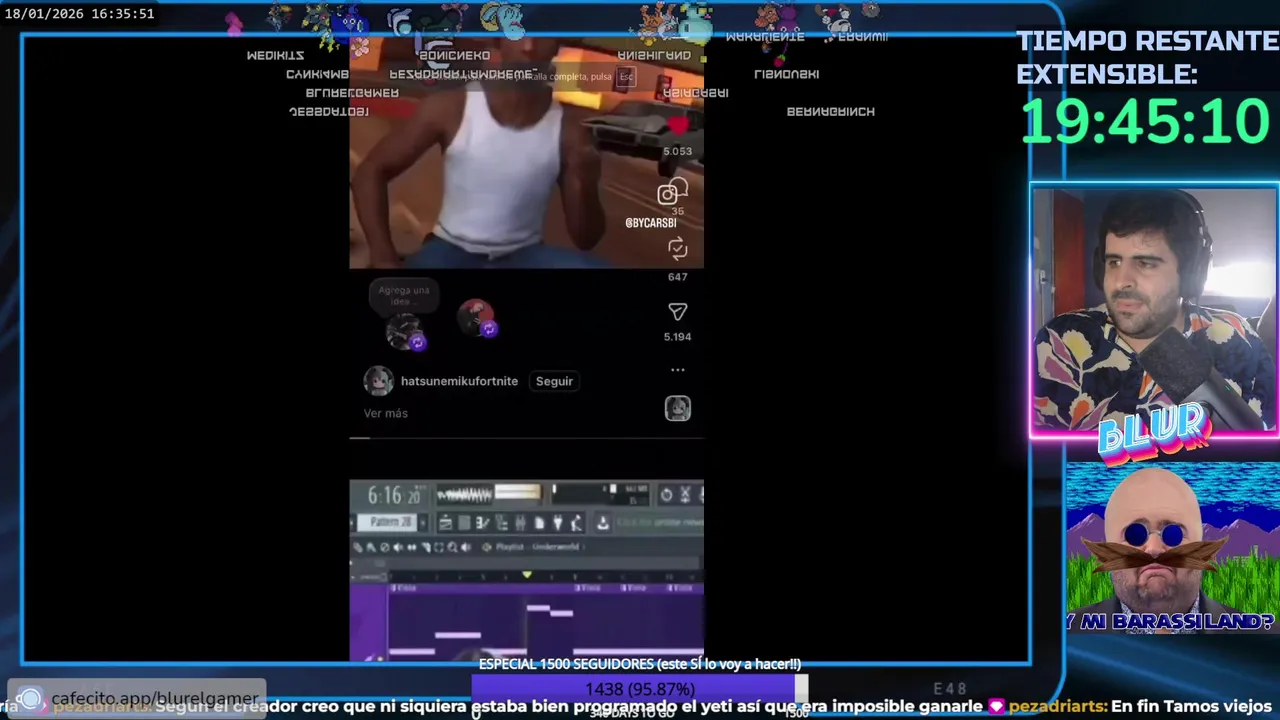
Task: Click the playback speaker tool in the playlist
Action: [x=466, y=547]
